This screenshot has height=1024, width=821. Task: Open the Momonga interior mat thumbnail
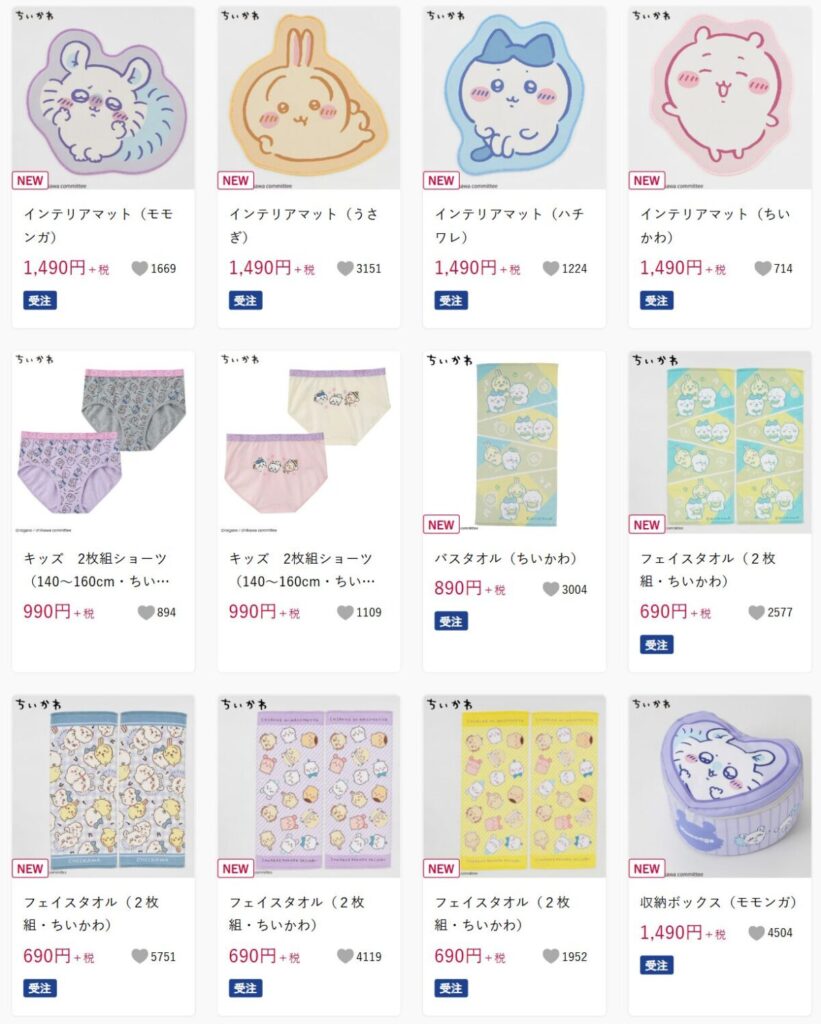(103, 98)
